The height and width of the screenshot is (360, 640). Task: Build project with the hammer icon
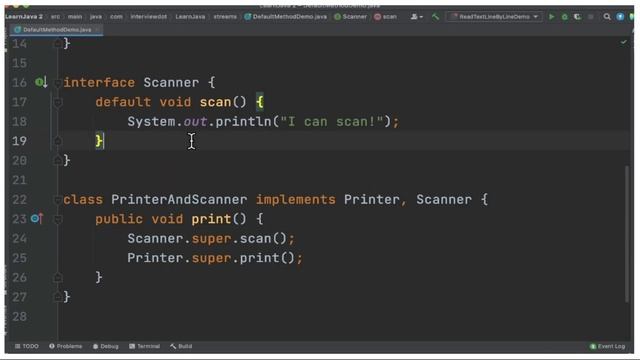(436, 17)
